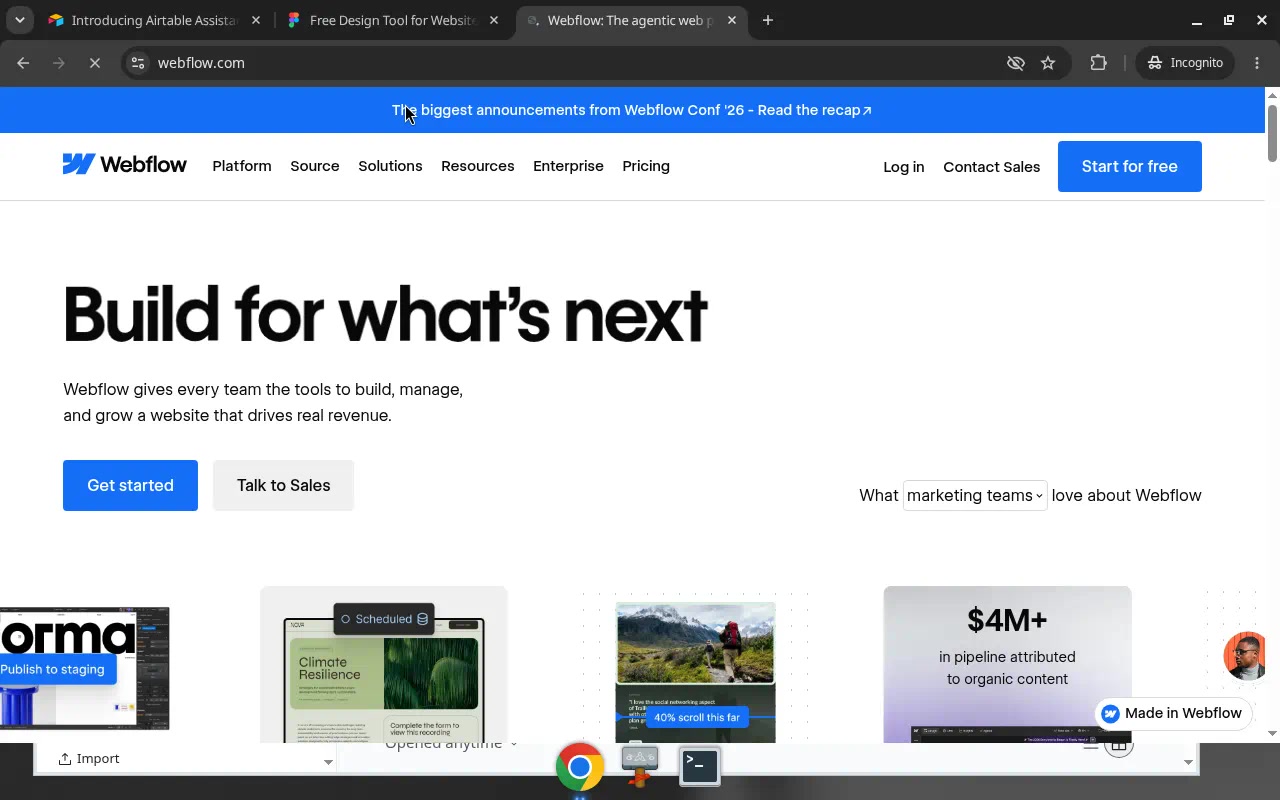This screenshot has width=1280, height=800.
Task: Click the chat avatar bubble at right edge
Action: [1244, 656]
